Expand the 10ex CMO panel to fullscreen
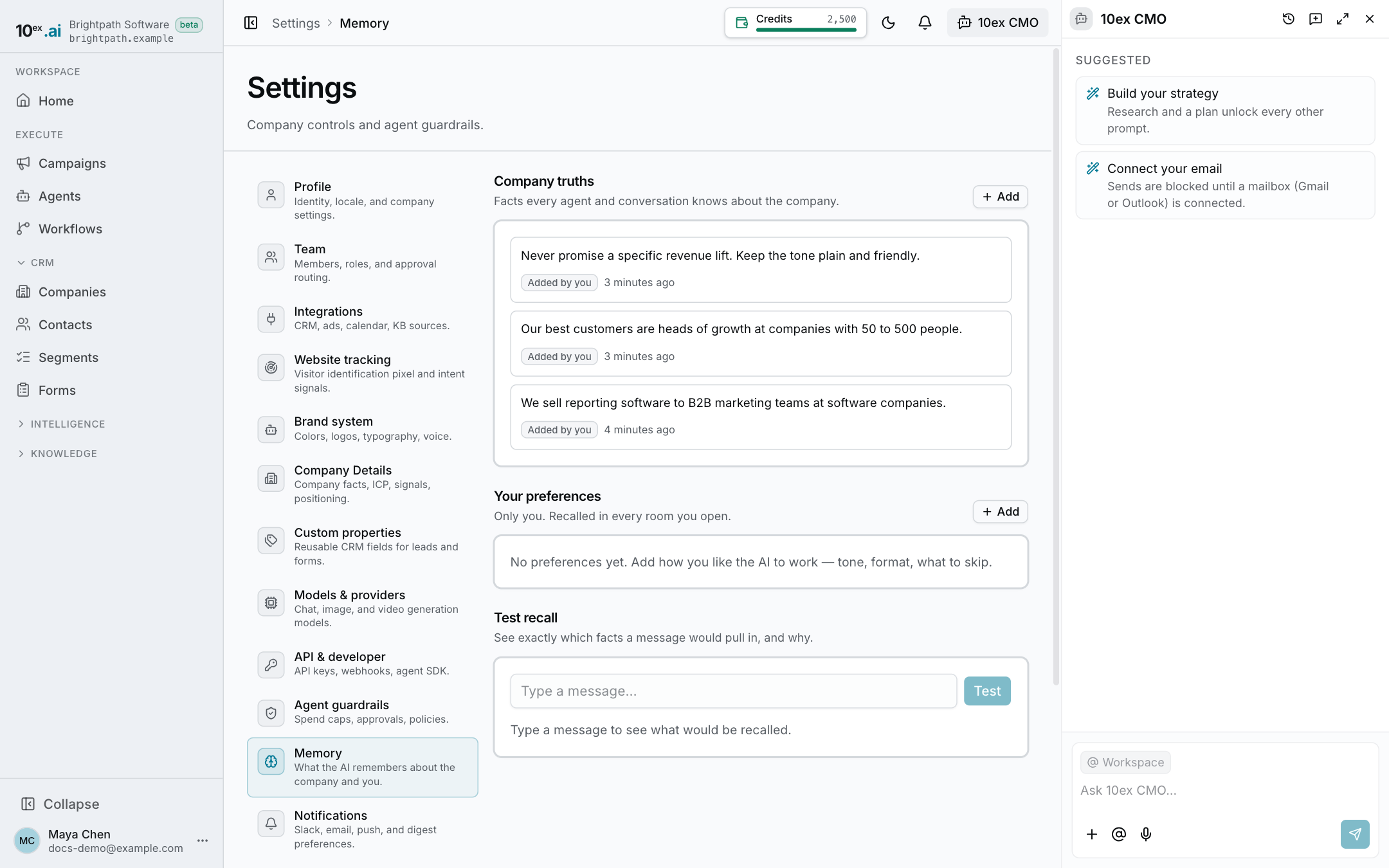 (x=1343, y=19)
